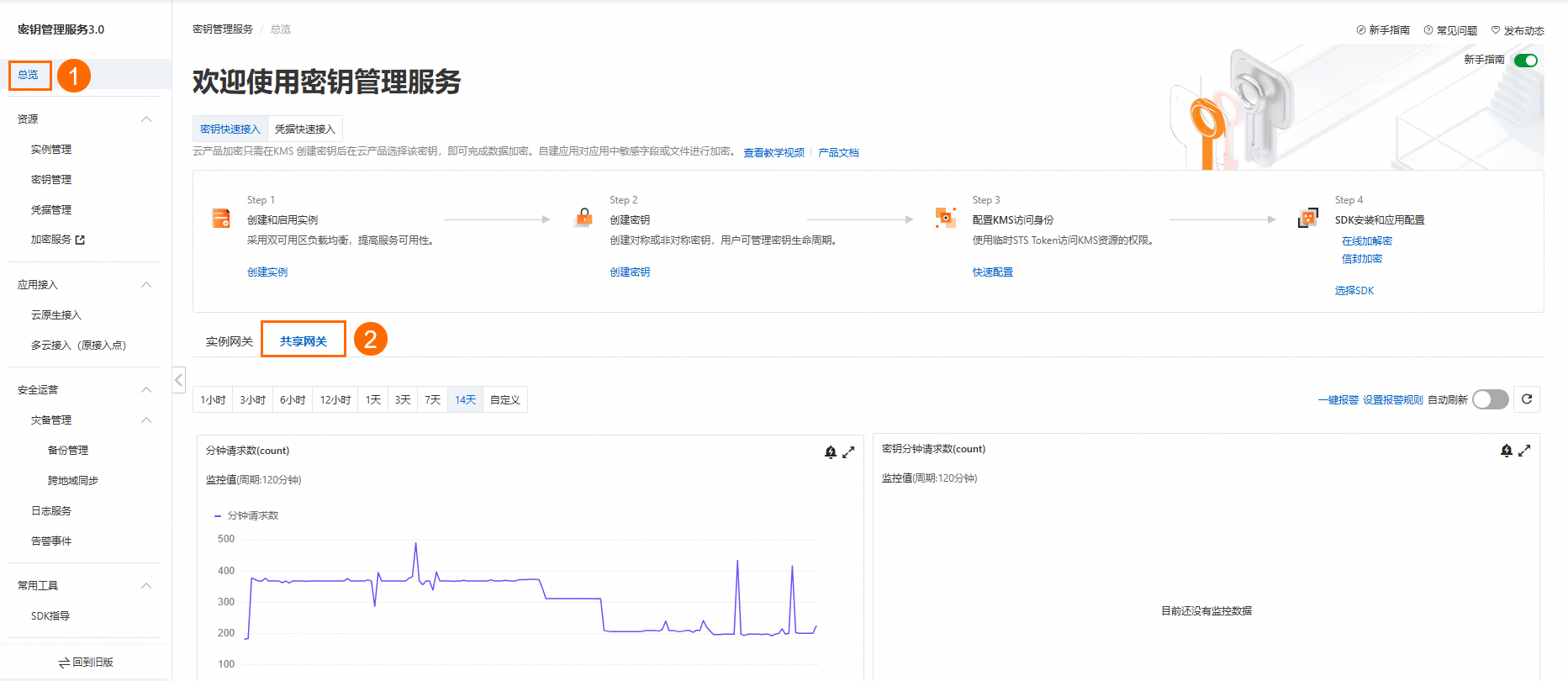
Task: Click alarm bell icon on 分钟请求数 chart
Action: click(x=831, y=452)
